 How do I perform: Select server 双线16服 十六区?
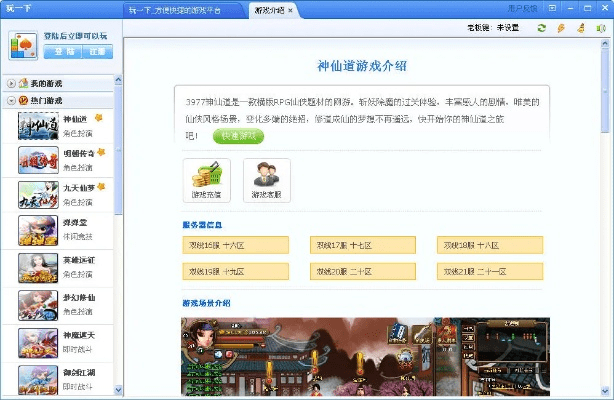[x=235, y=245]
